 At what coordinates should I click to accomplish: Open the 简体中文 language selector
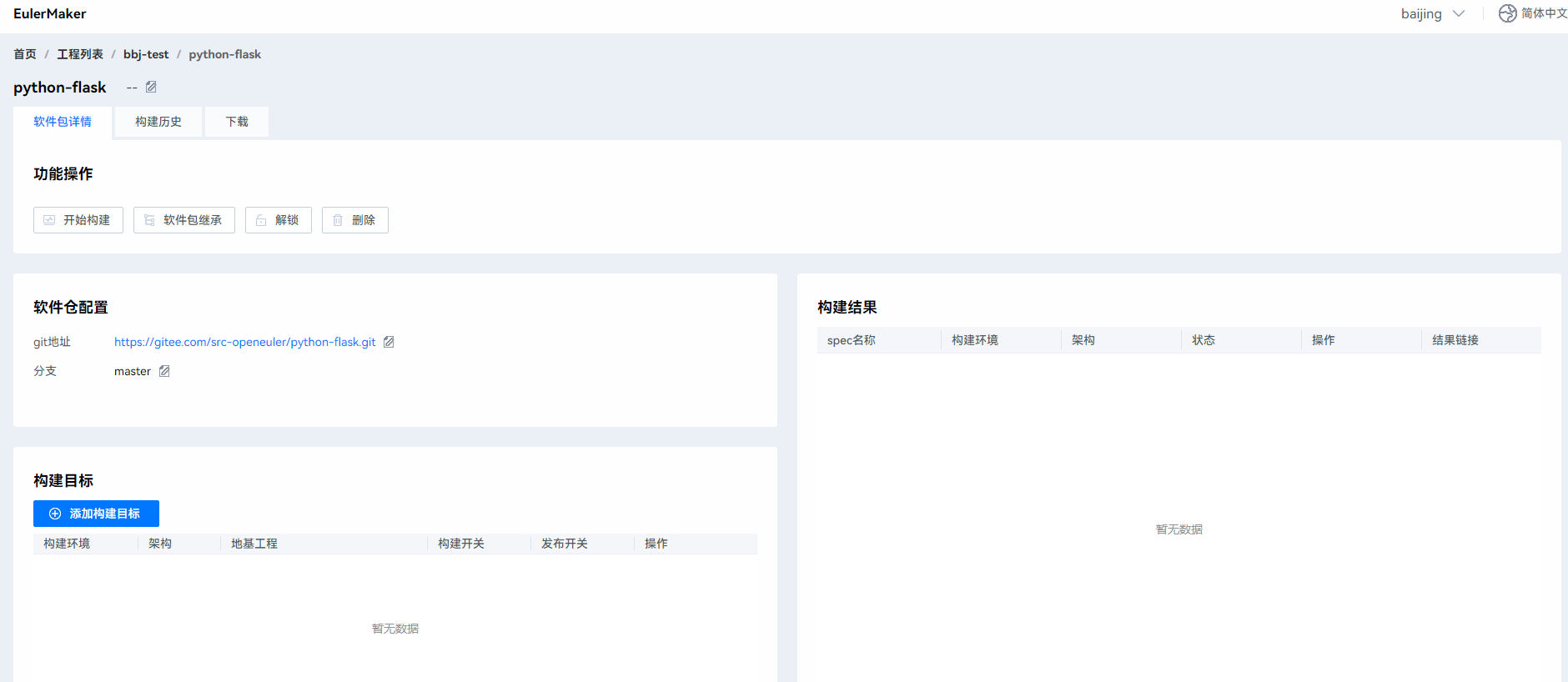[1543, 13]
